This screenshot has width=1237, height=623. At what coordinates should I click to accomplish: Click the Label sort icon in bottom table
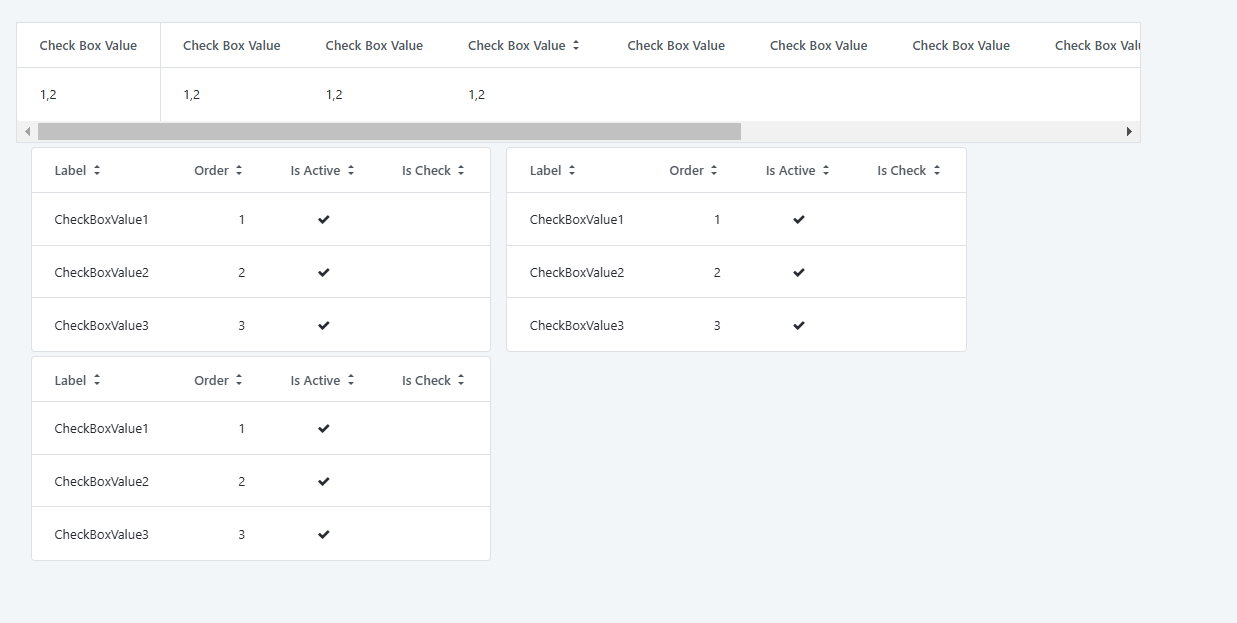coord(97,381)
